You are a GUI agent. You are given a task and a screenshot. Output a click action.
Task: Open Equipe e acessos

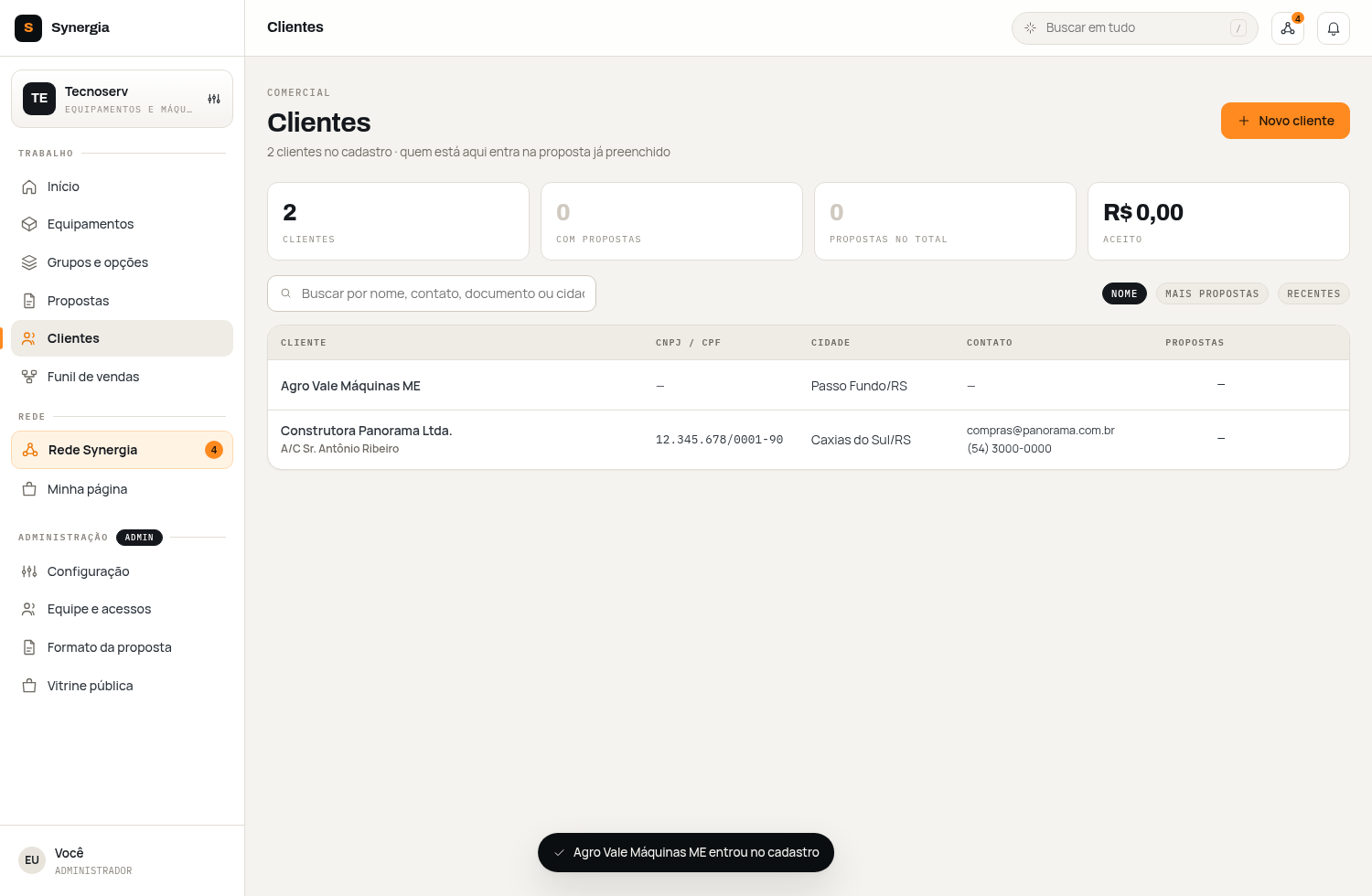pyautogui.click(x=122, y=609)
